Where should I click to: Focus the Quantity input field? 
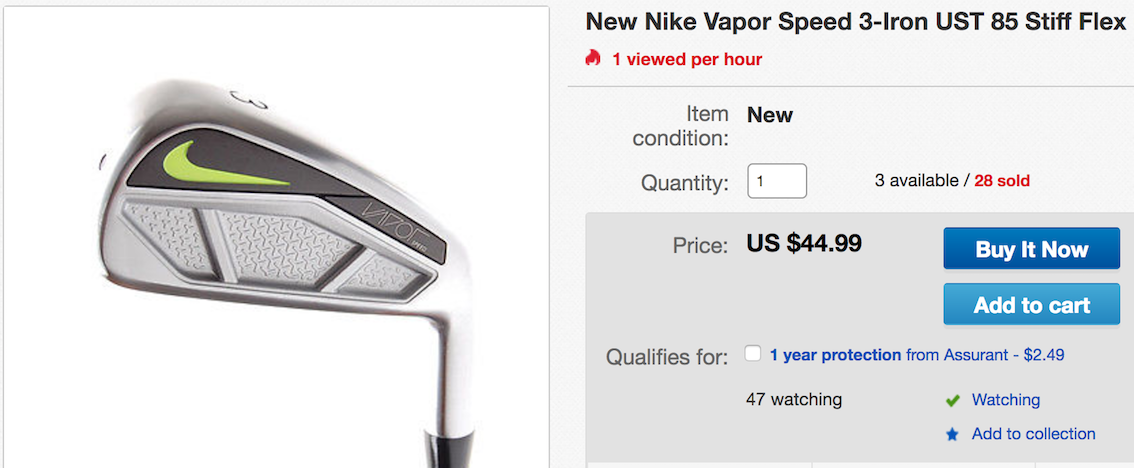777,181
